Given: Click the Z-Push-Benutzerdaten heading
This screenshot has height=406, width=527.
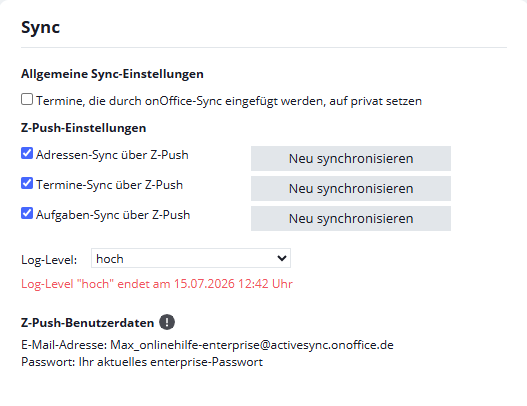Looking at the screenshot, I should point(87,323).
